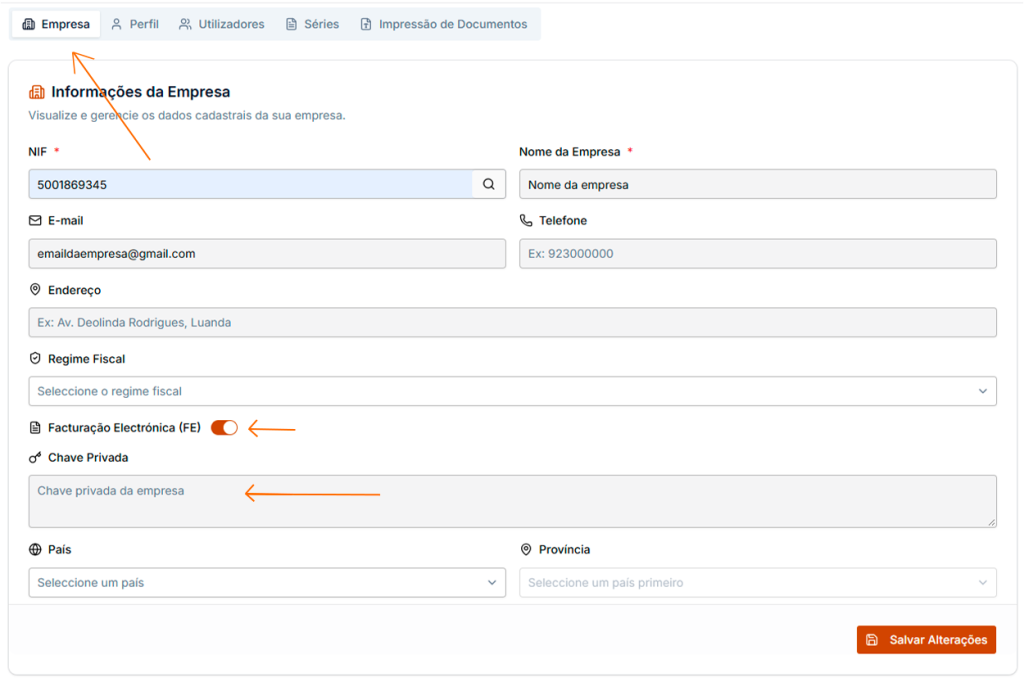The height and width of the screenshot is (682, 1024).
Task: Click the location pin icon beside Endereço
Action: pyautogui.click(x=35, y=289)
